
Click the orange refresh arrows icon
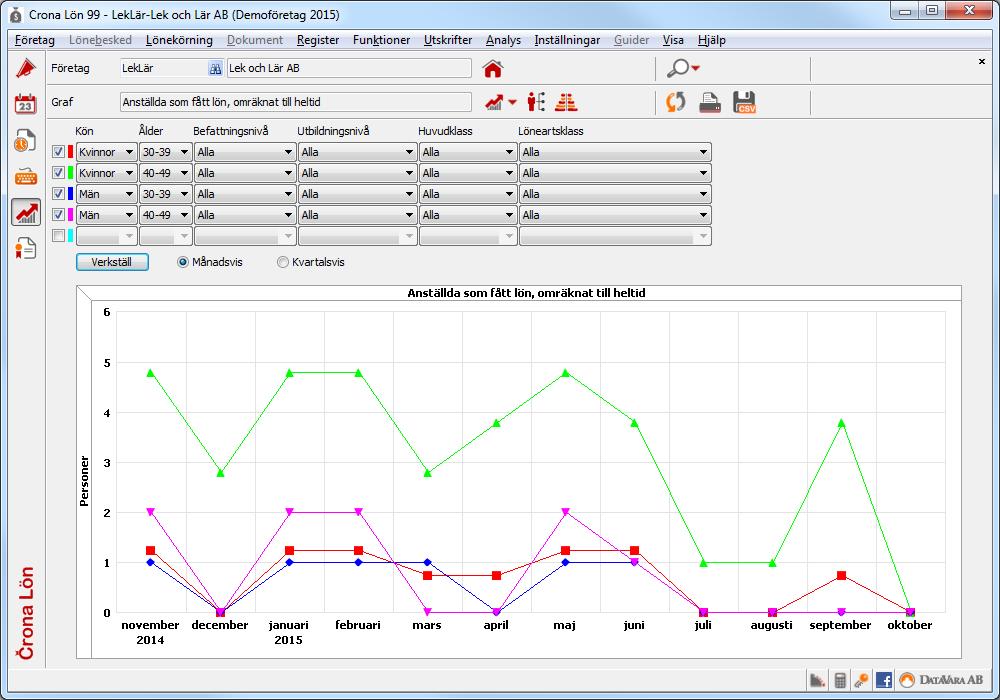676,102
